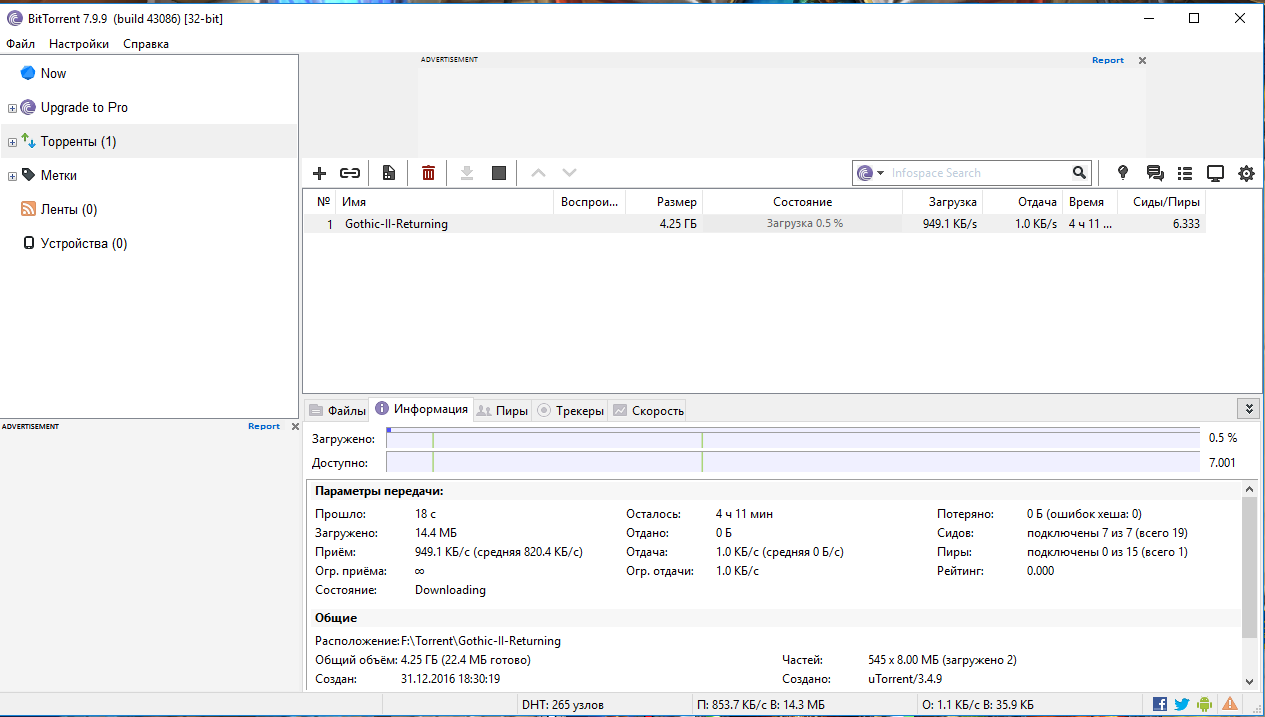This screenshot has height=717, width=1265.
Task: Click the Загрузка 0.5 % status cell
Action: pyautogui.click(x=804, y=224)
